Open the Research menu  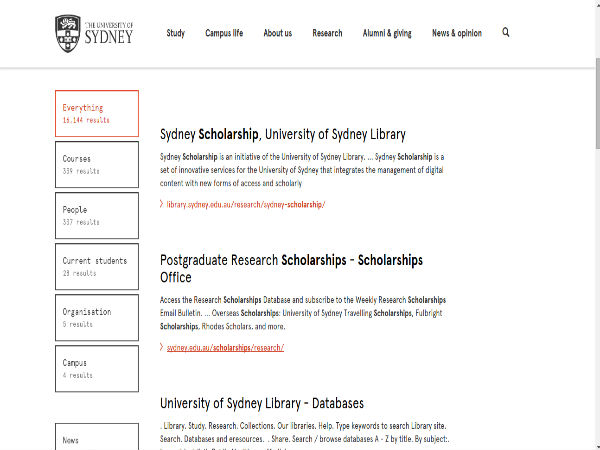coord(327,33)
